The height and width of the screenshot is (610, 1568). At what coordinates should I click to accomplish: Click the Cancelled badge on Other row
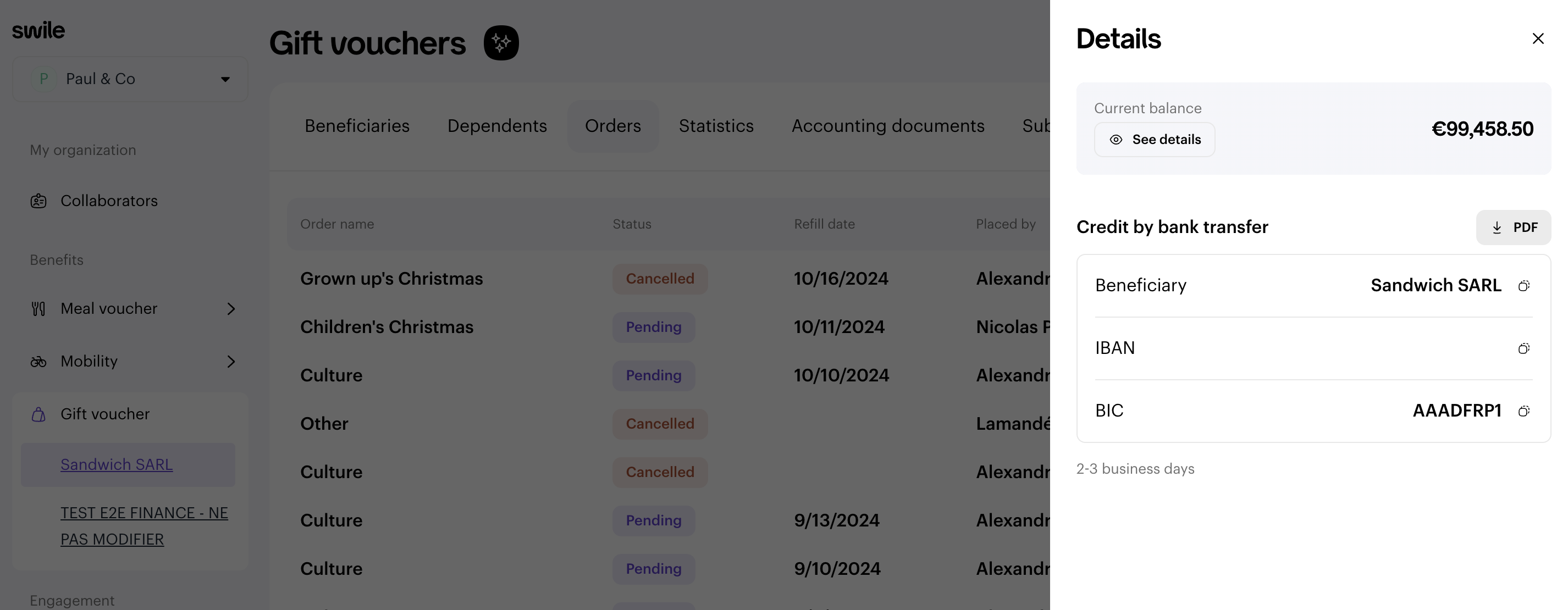tap(660, 424)
